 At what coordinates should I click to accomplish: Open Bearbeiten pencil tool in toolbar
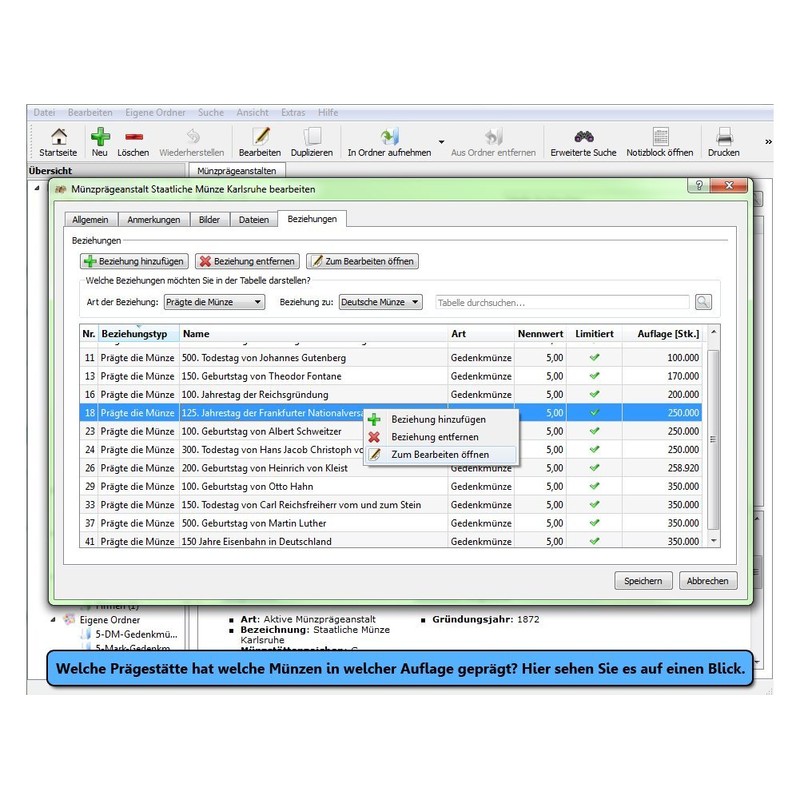coord(260,137)
